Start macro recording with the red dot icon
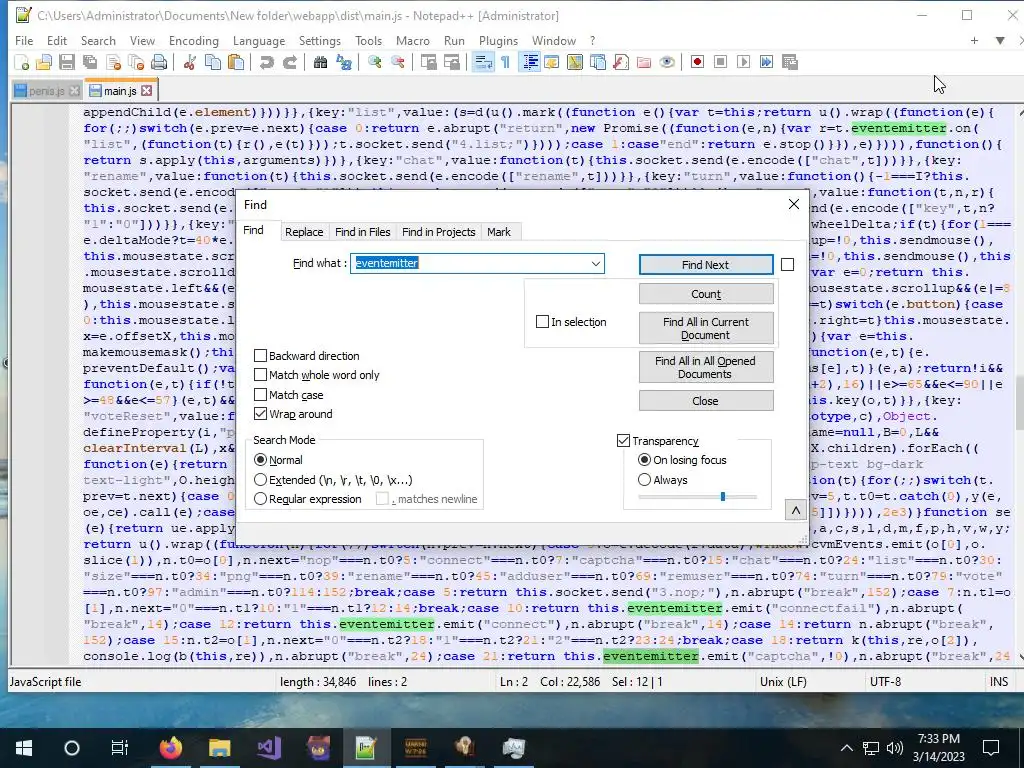 point(697,62)
